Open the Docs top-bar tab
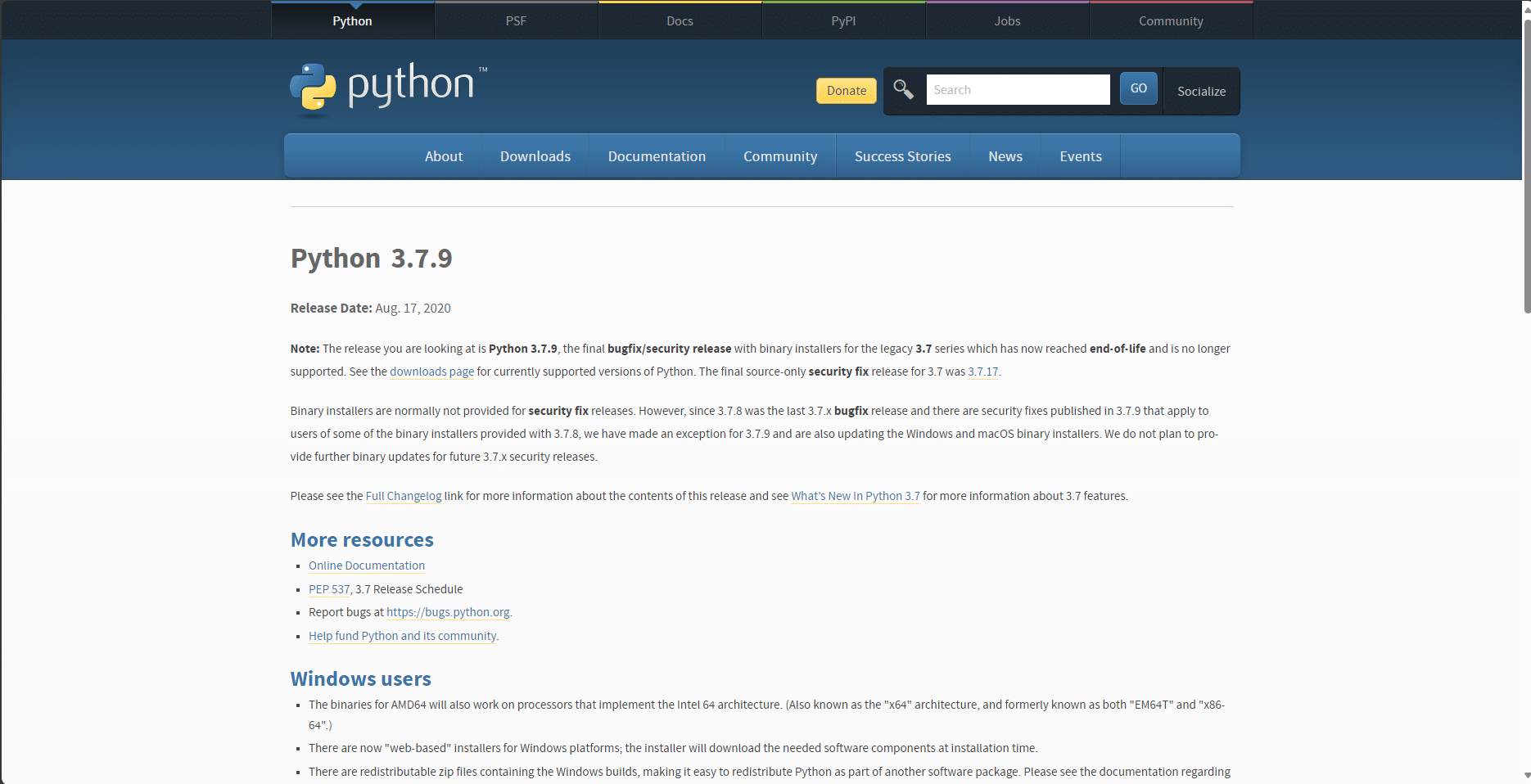1531x784 pixels. tap(680, 20)
